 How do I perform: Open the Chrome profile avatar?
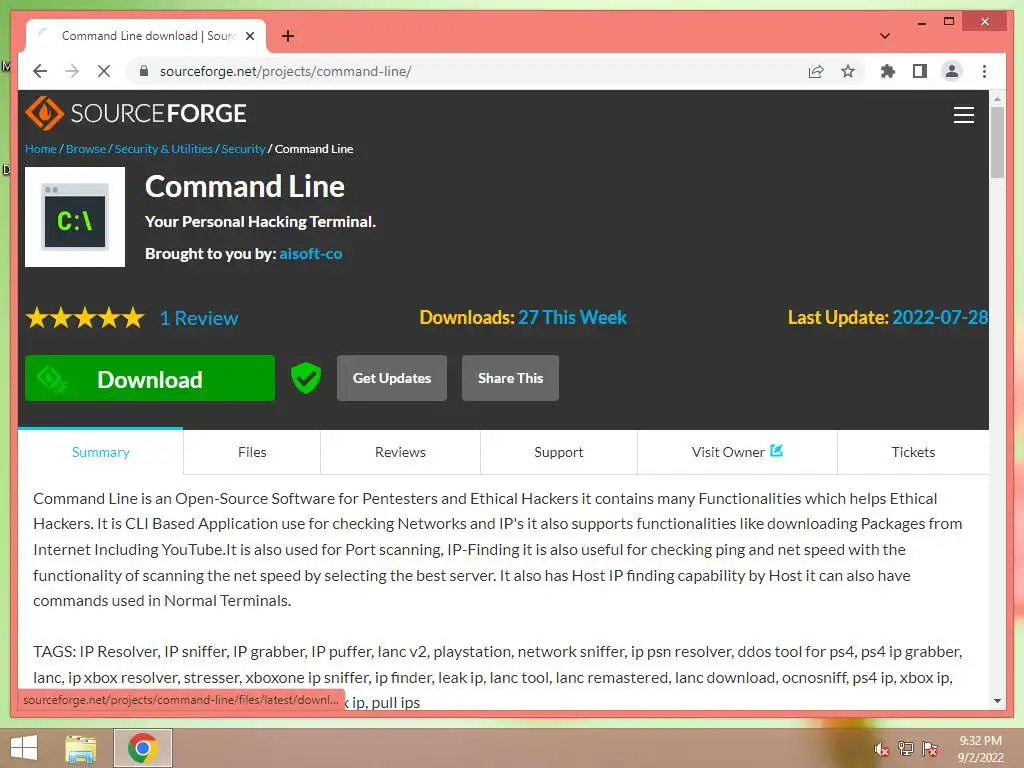click(952, 71)
